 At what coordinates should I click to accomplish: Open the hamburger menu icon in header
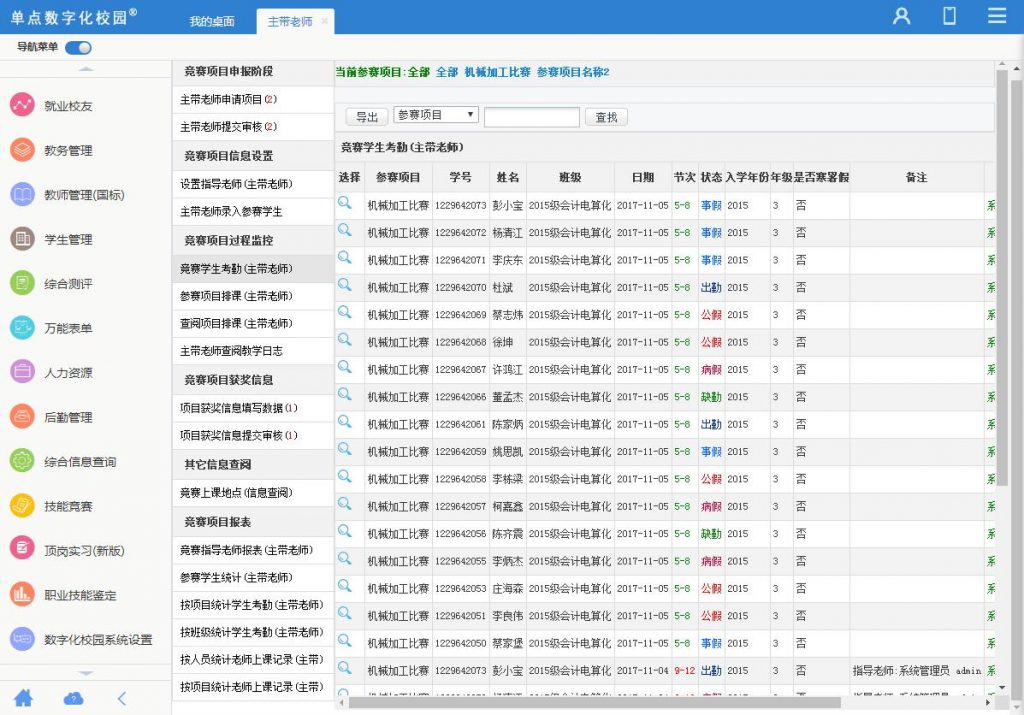pyautogui.click(x=997, y=16)
